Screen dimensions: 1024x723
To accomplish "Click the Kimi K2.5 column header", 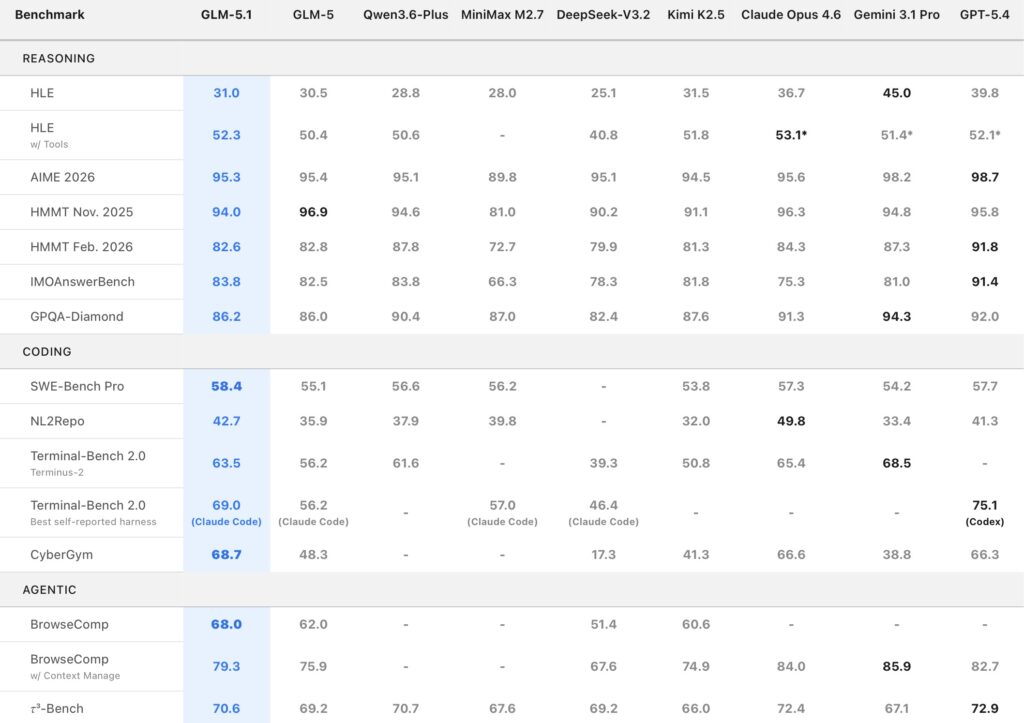I will pos(695,15).
